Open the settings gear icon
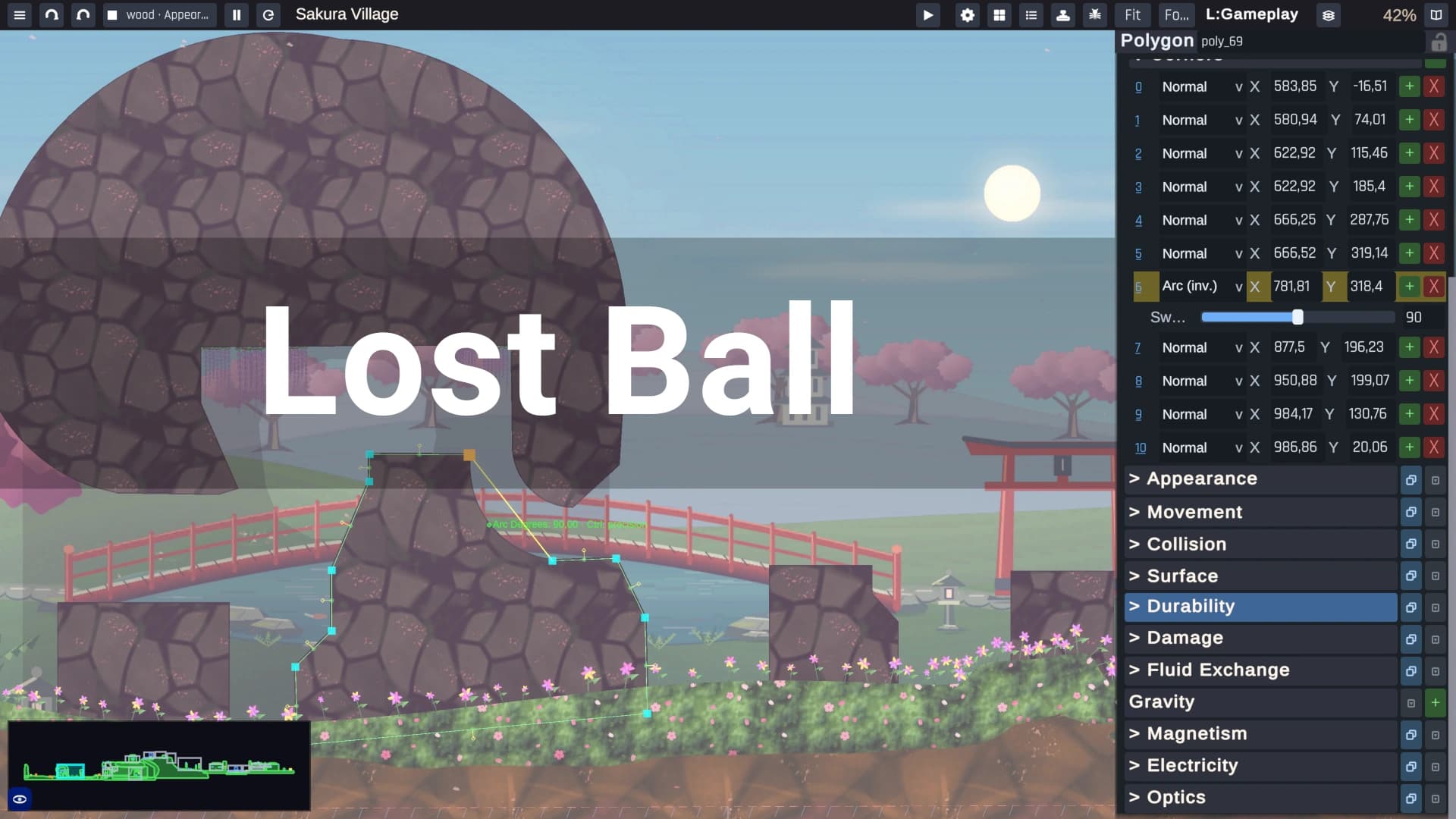Screen dimensions: 1456x819 click(967, 14)
